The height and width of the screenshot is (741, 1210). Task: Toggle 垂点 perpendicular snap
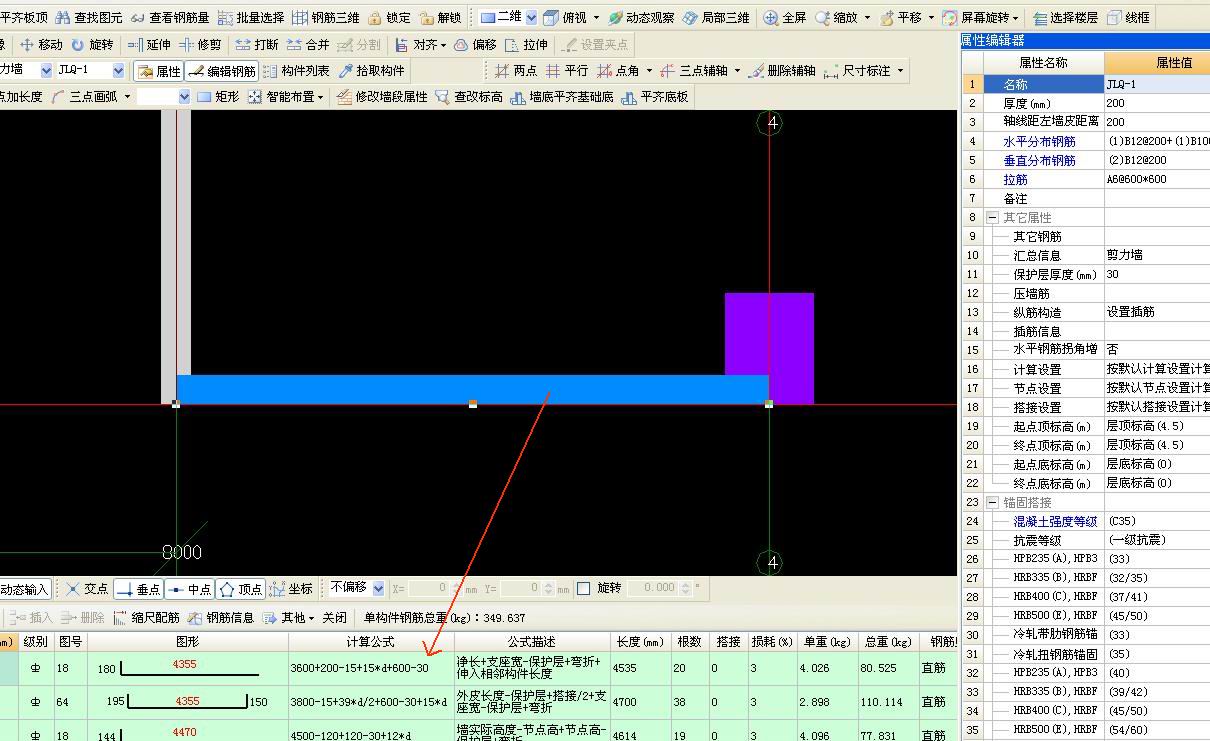[138, 589]
